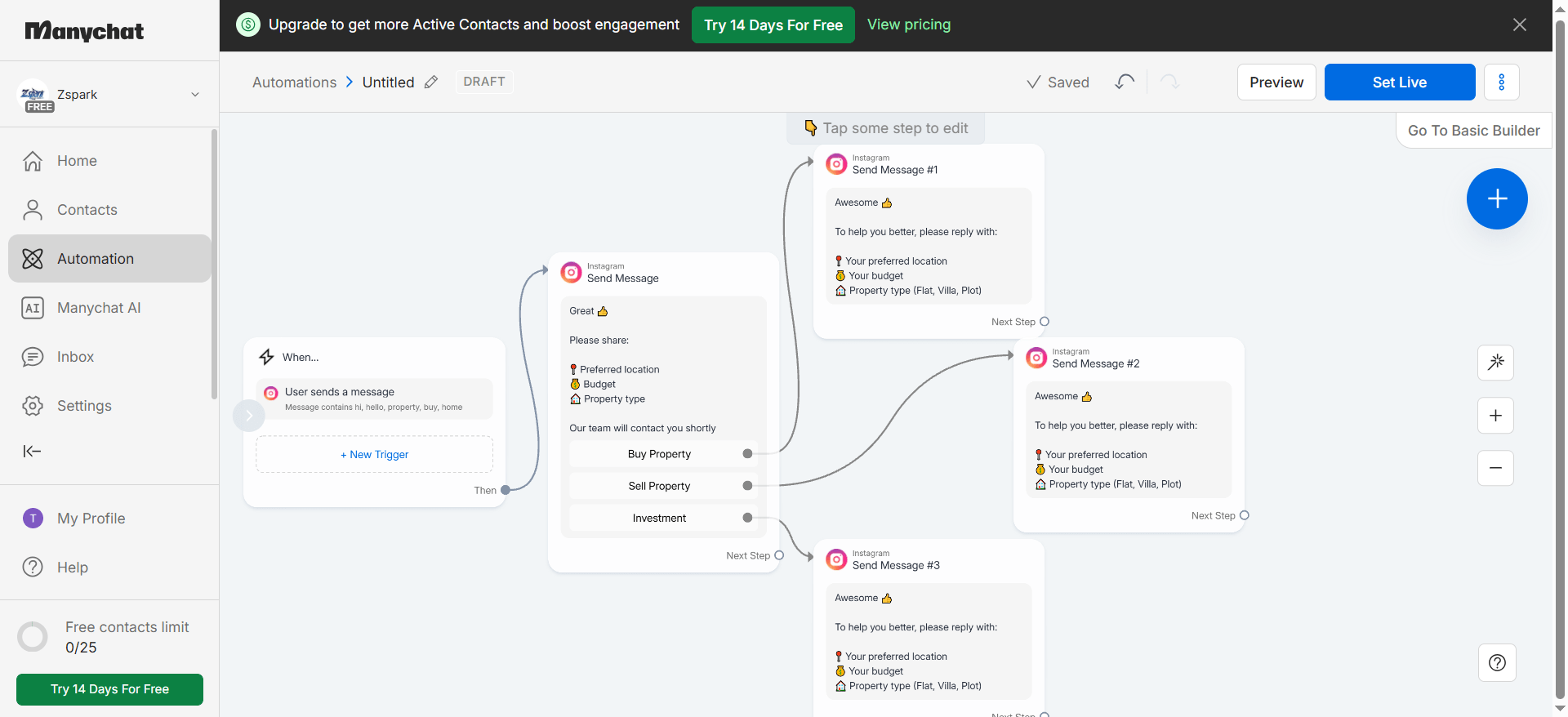Select the Investment button

659,518
